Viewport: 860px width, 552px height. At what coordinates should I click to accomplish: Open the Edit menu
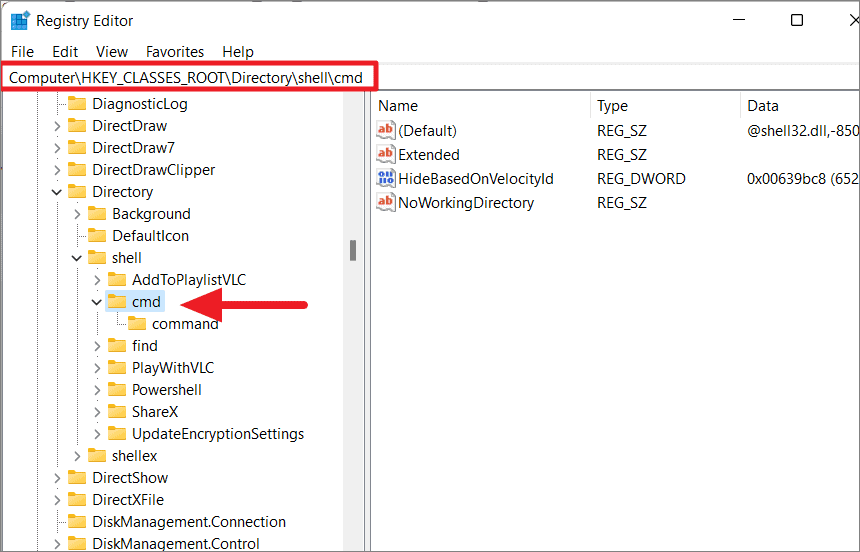[65, 52]
